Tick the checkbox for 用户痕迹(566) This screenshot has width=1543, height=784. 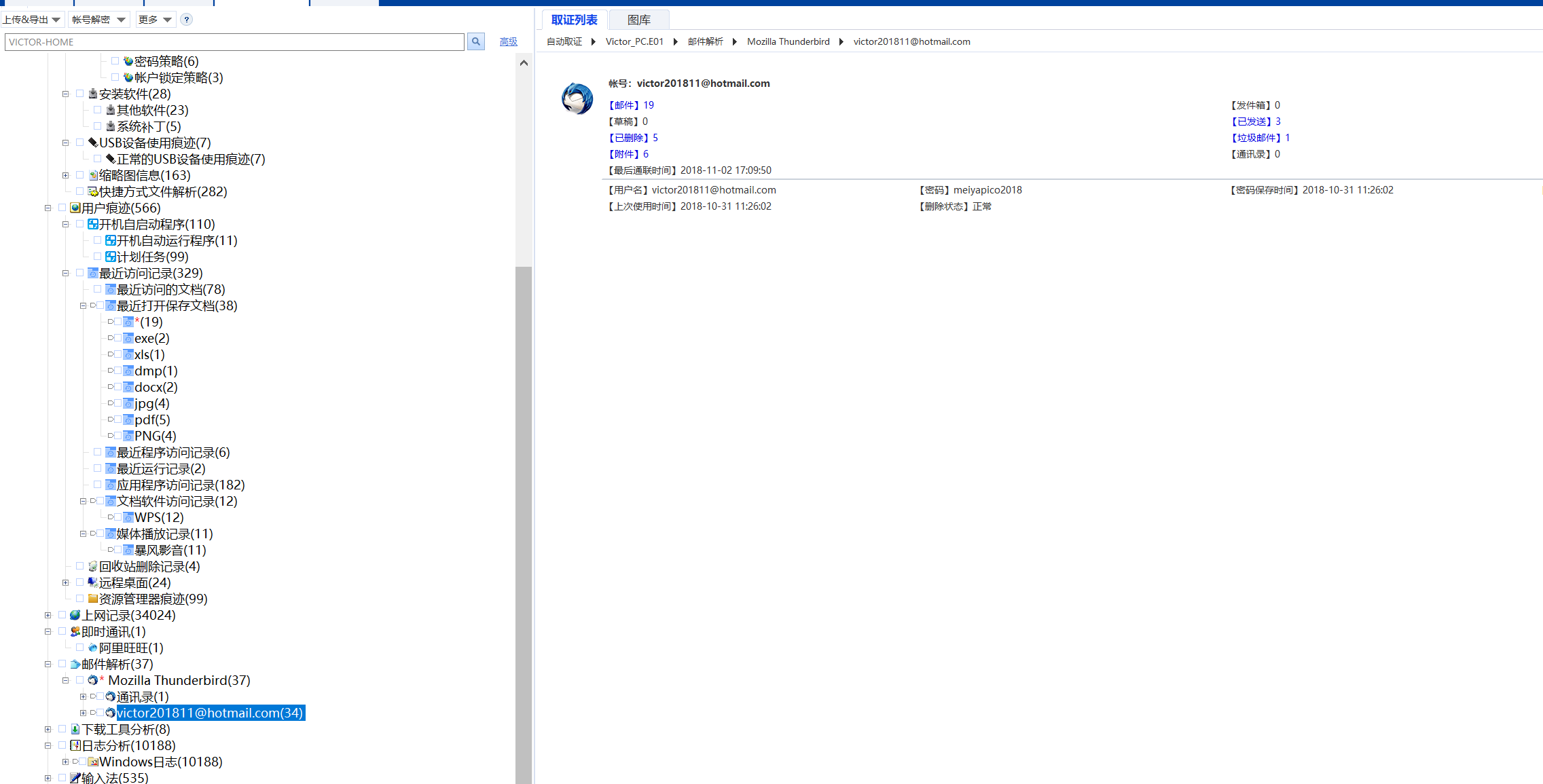tap(62, 208)
